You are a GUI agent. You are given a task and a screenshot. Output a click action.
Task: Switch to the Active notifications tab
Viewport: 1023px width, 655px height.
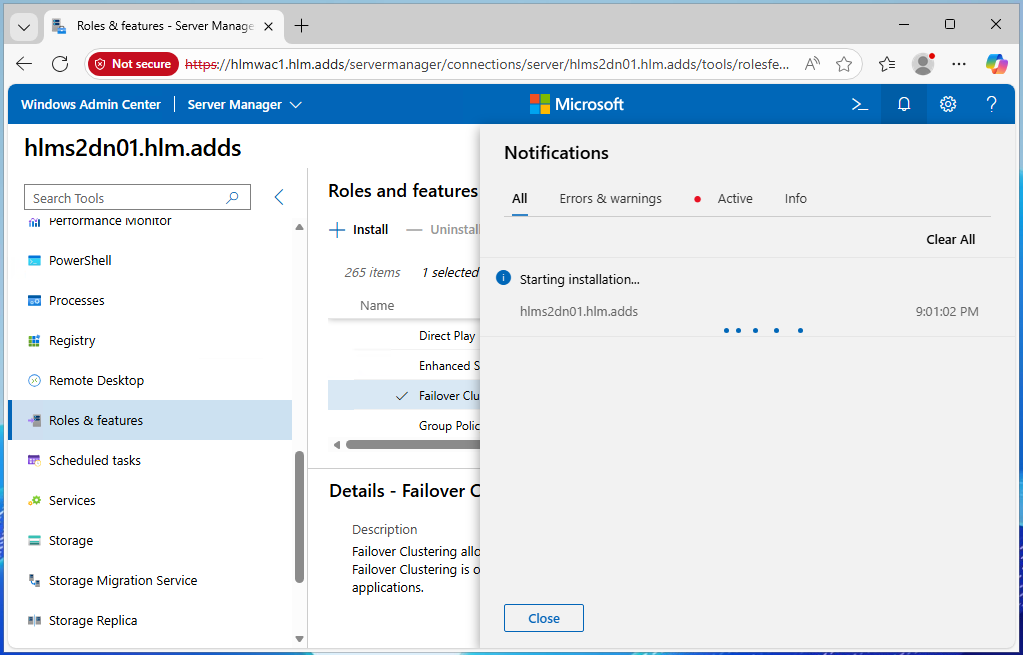click(734, 198)
